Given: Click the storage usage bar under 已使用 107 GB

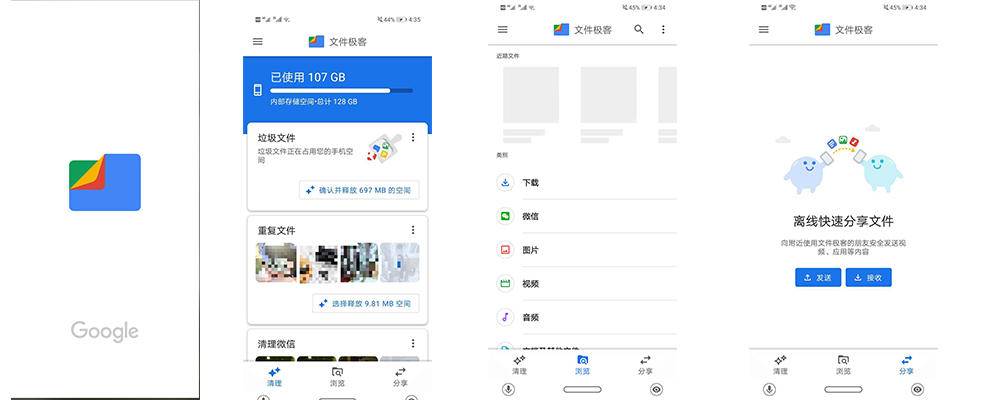Looking at the screenshot, I should pos(341,91).
